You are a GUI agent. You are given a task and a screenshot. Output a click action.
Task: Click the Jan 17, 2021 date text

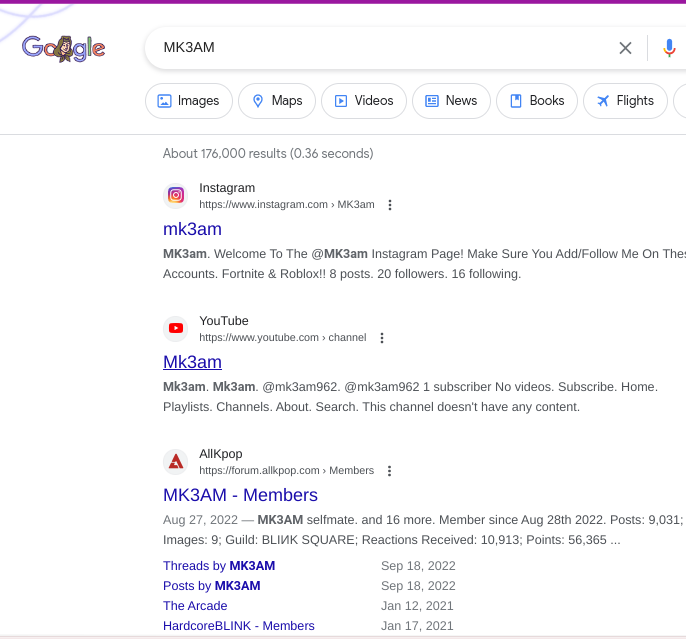pos(417,626)
